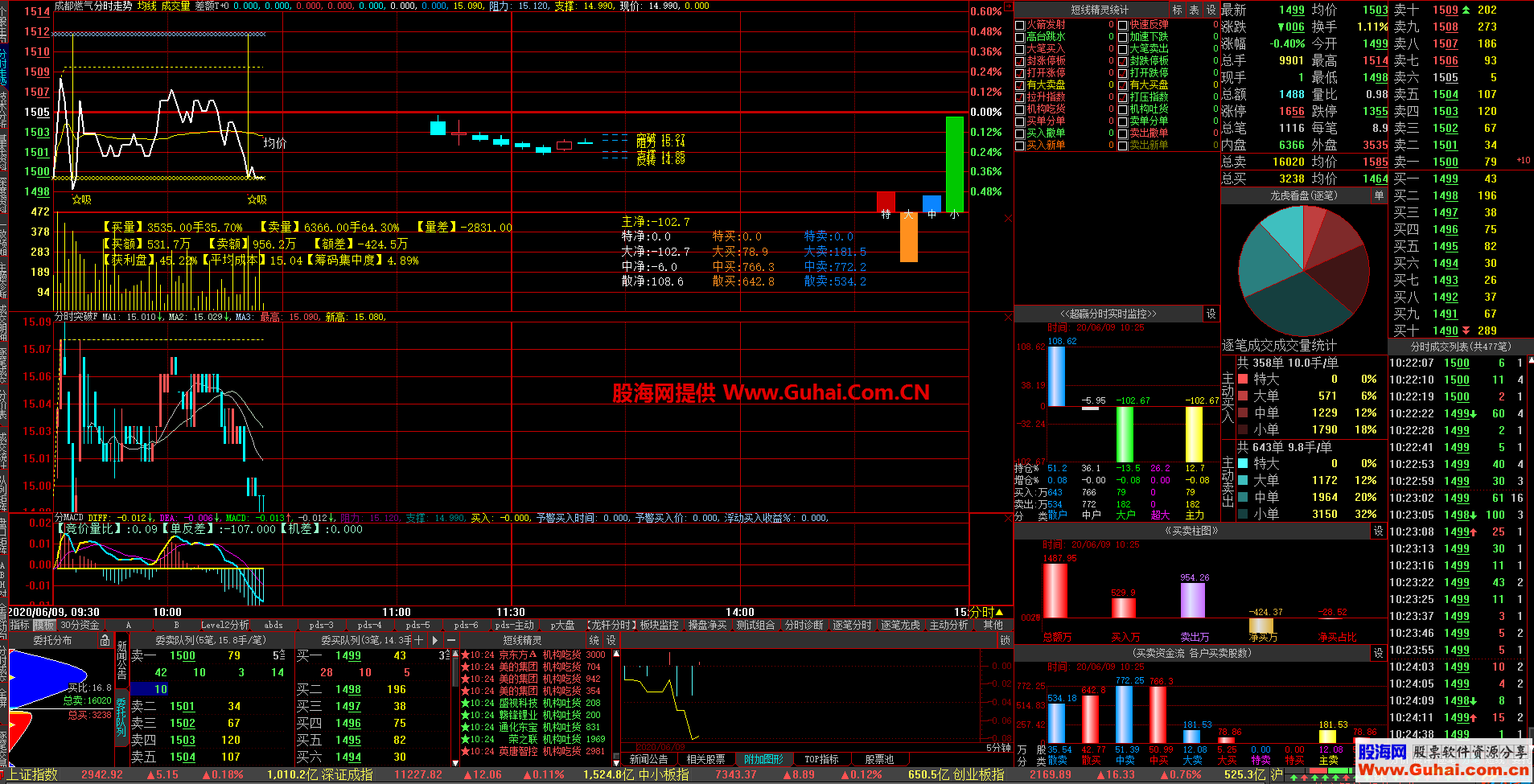
Task: Switch to 30分资金 tab
Action: [80, 625]
